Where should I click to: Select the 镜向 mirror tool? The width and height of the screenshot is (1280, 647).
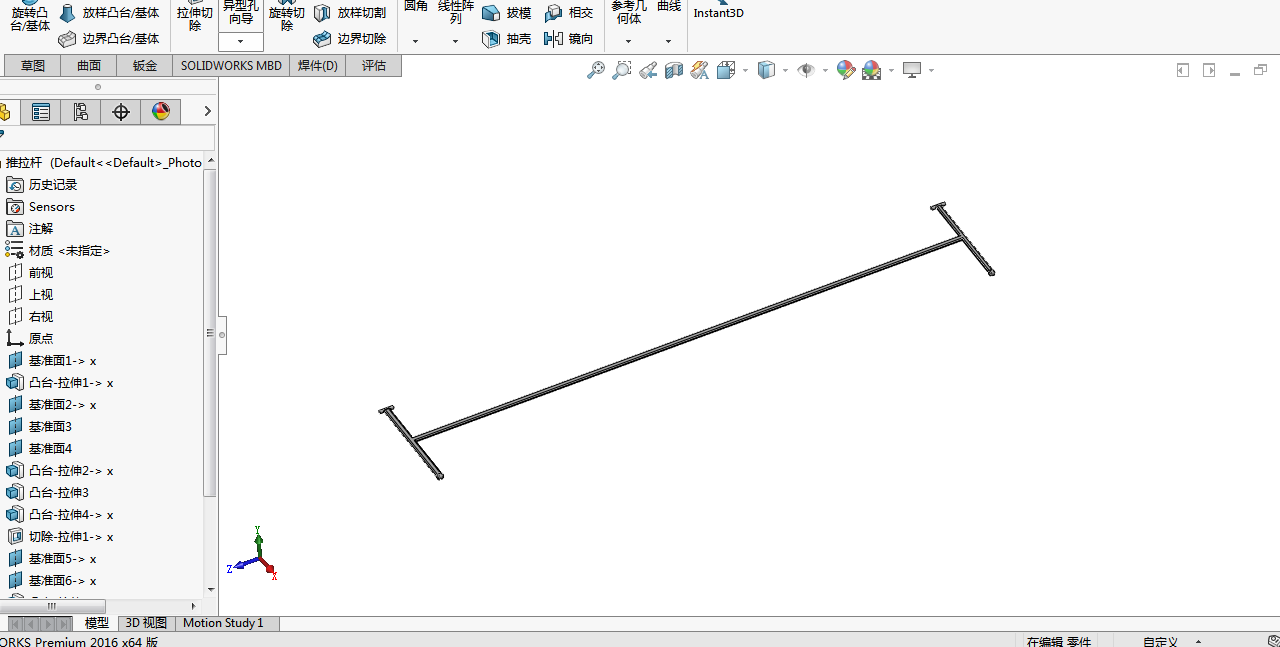tap(568, 39)
